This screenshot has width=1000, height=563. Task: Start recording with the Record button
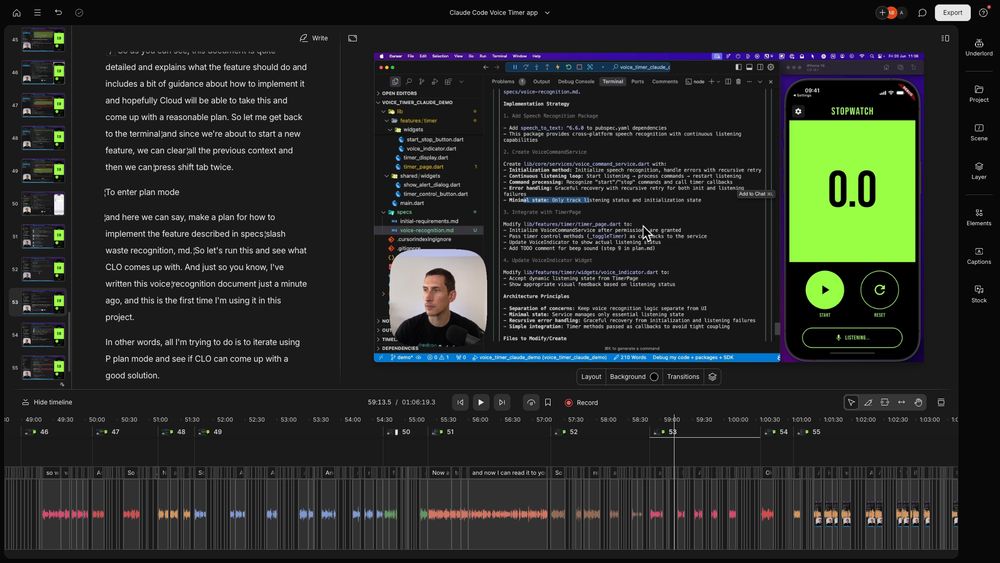pyautogui.click(x=582, y=402)
